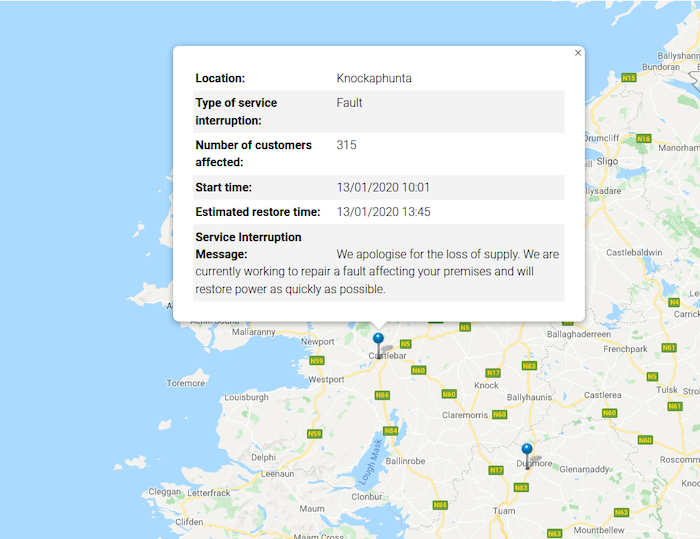This screenshot has width=700, height=539.
Task: Click the Clifden town label
Action: 188,522
